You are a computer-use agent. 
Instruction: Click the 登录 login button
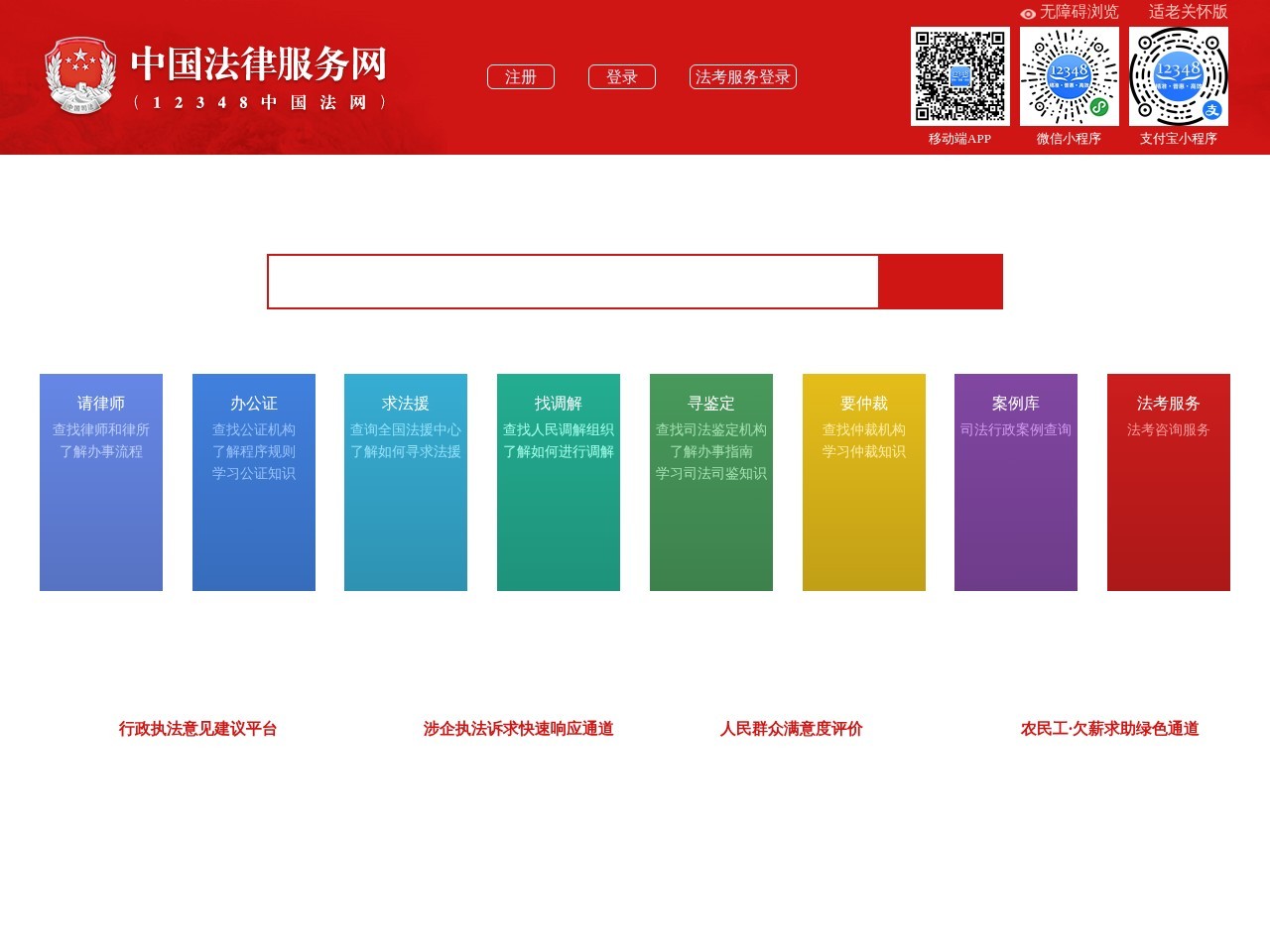point(621,76)
